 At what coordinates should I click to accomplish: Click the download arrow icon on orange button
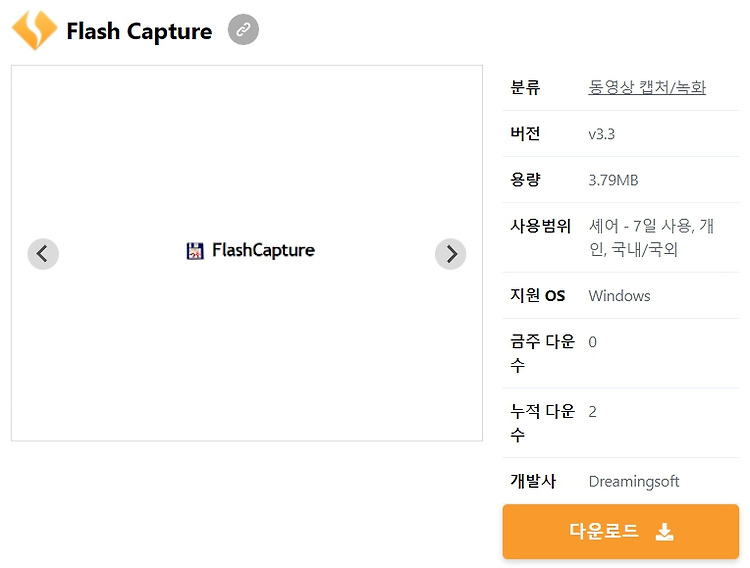(664, 532)
